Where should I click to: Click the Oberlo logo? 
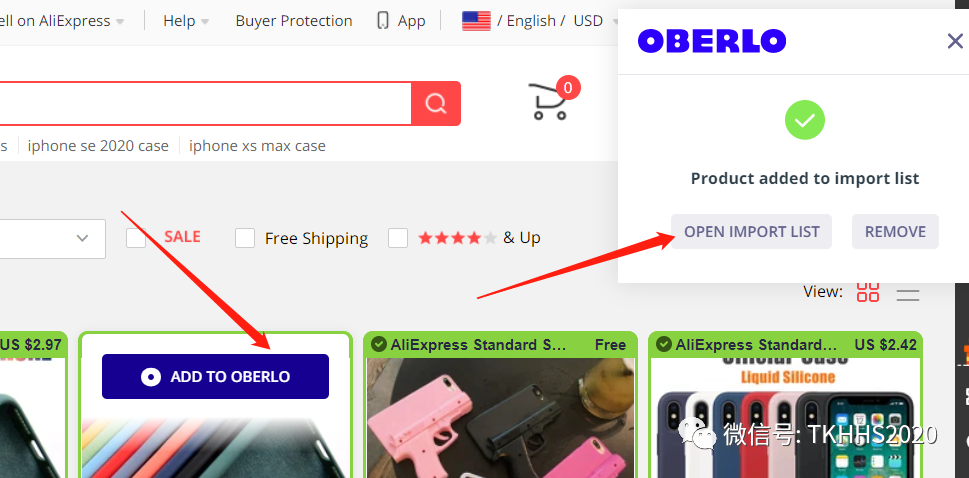point(712,41)
